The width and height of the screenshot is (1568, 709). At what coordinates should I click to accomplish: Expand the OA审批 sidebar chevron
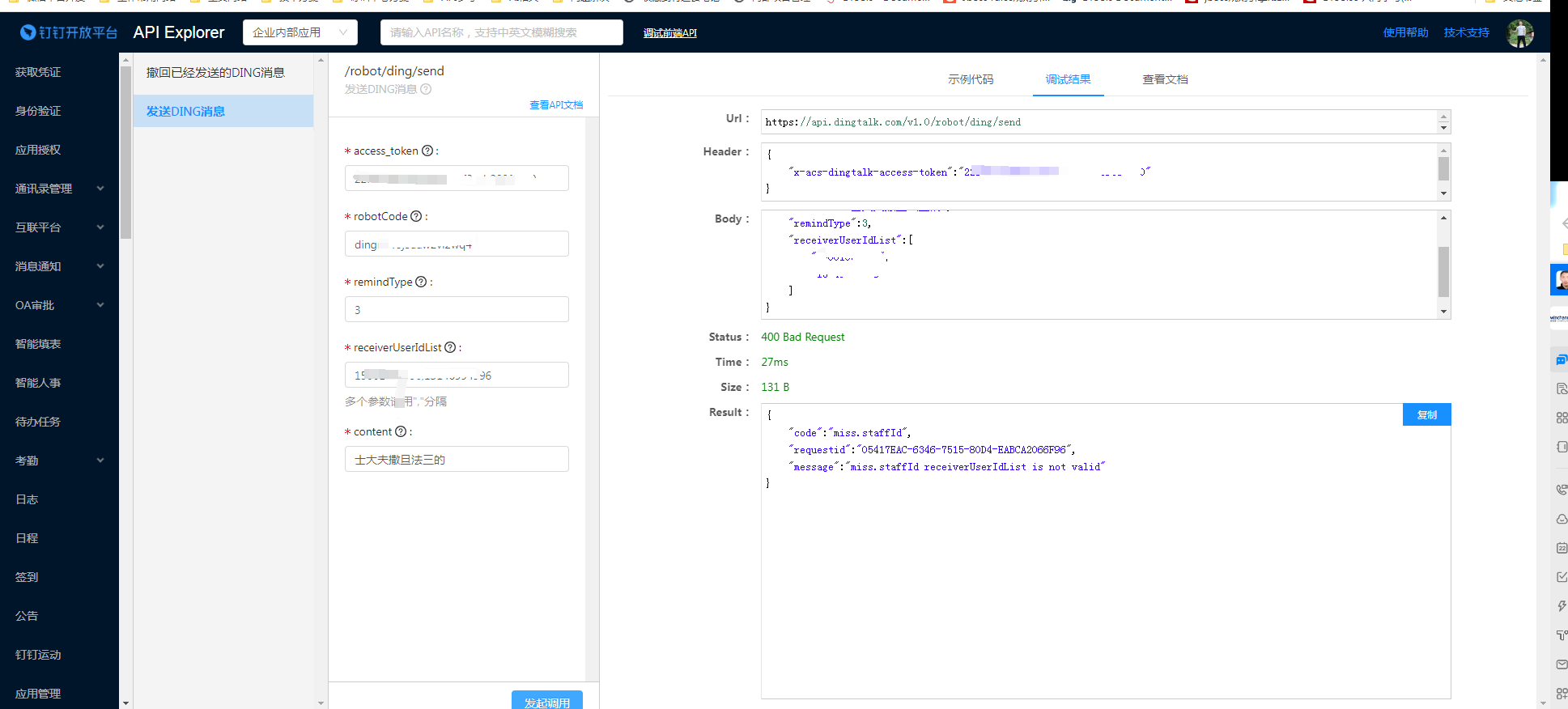[100, 305]
